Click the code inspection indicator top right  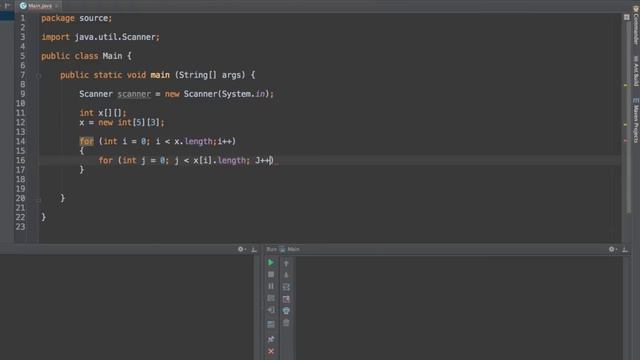coord(627,17)
